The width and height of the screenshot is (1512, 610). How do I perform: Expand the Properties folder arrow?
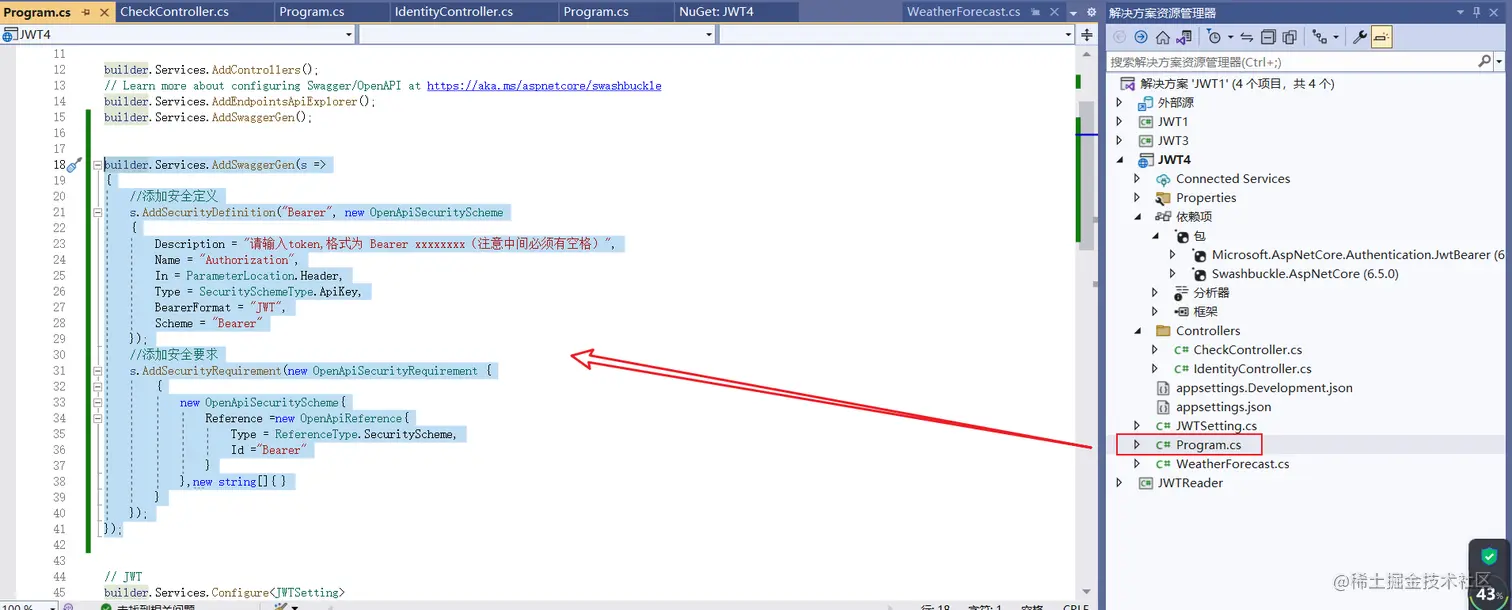1137,197
